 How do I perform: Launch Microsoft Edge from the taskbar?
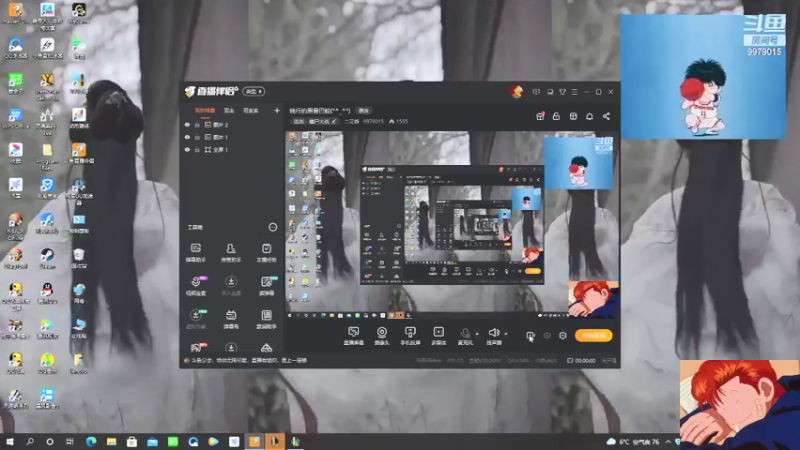pos(91,441)
